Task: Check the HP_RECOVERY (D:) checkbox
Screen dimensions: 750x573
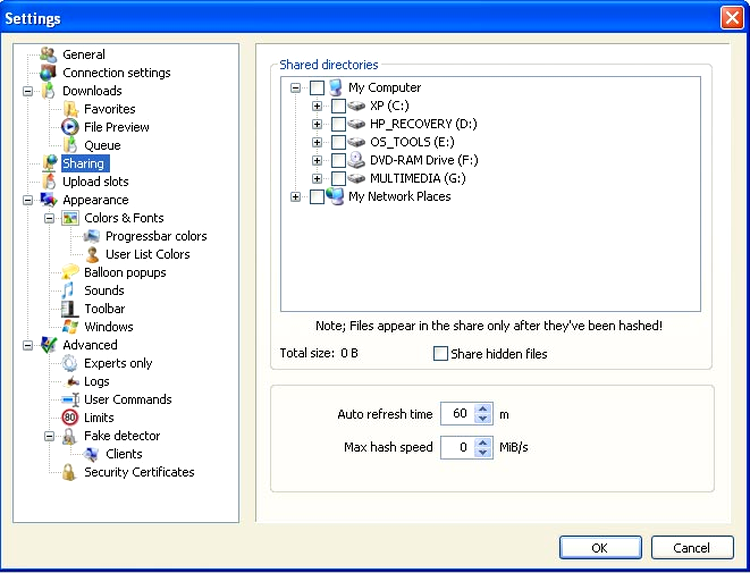Action: point(339,124)
